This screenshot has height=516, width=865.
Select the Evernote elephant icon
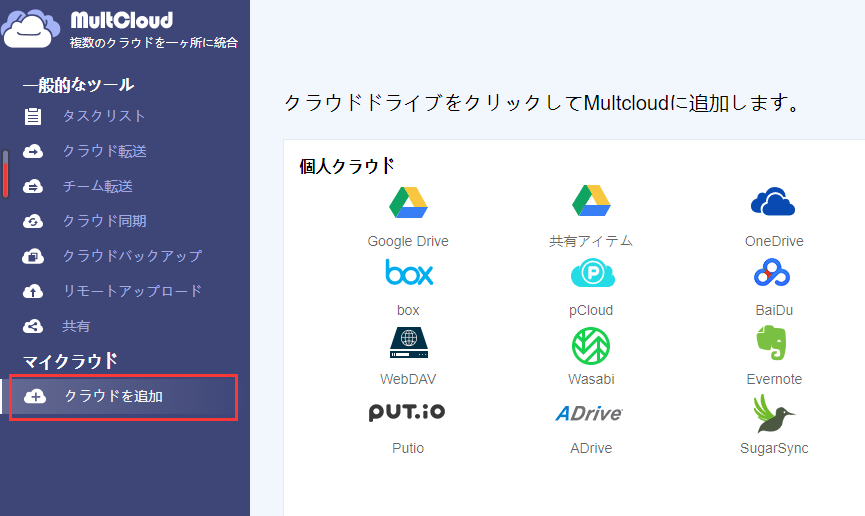tap(772, 343)
